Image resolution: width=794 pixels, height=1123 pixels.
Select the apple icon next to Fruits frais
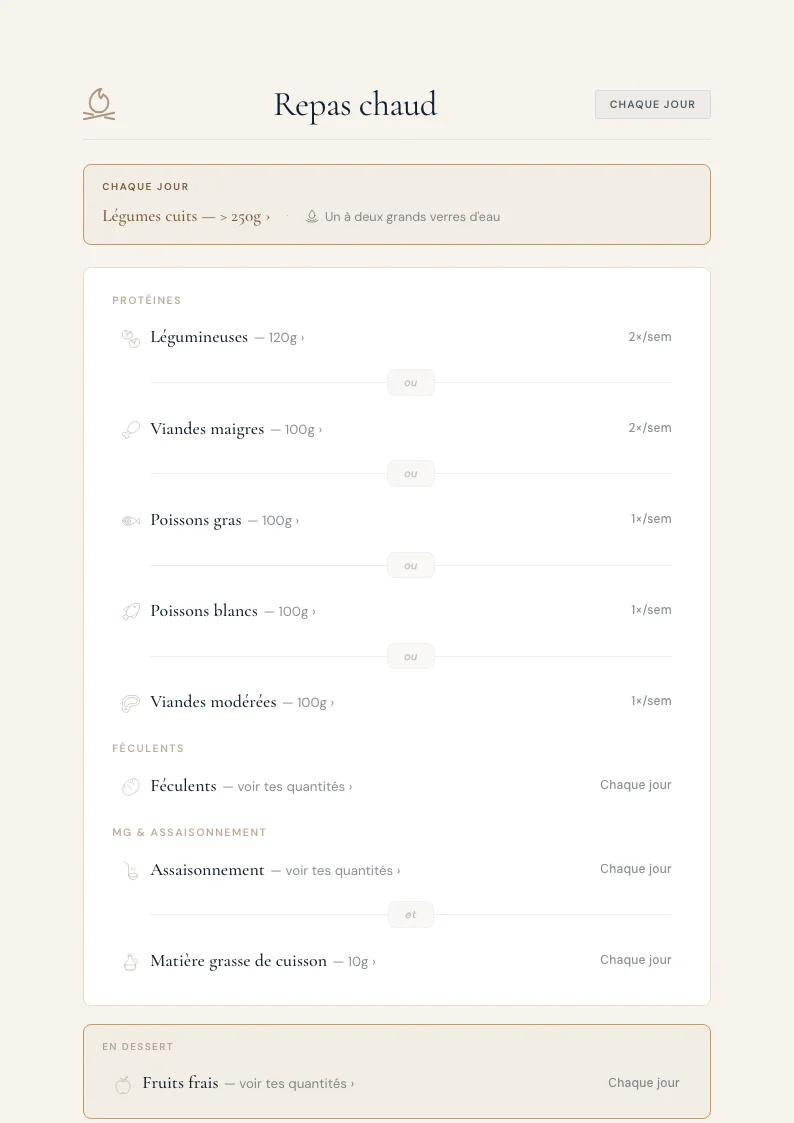(x=125, y=1083)
